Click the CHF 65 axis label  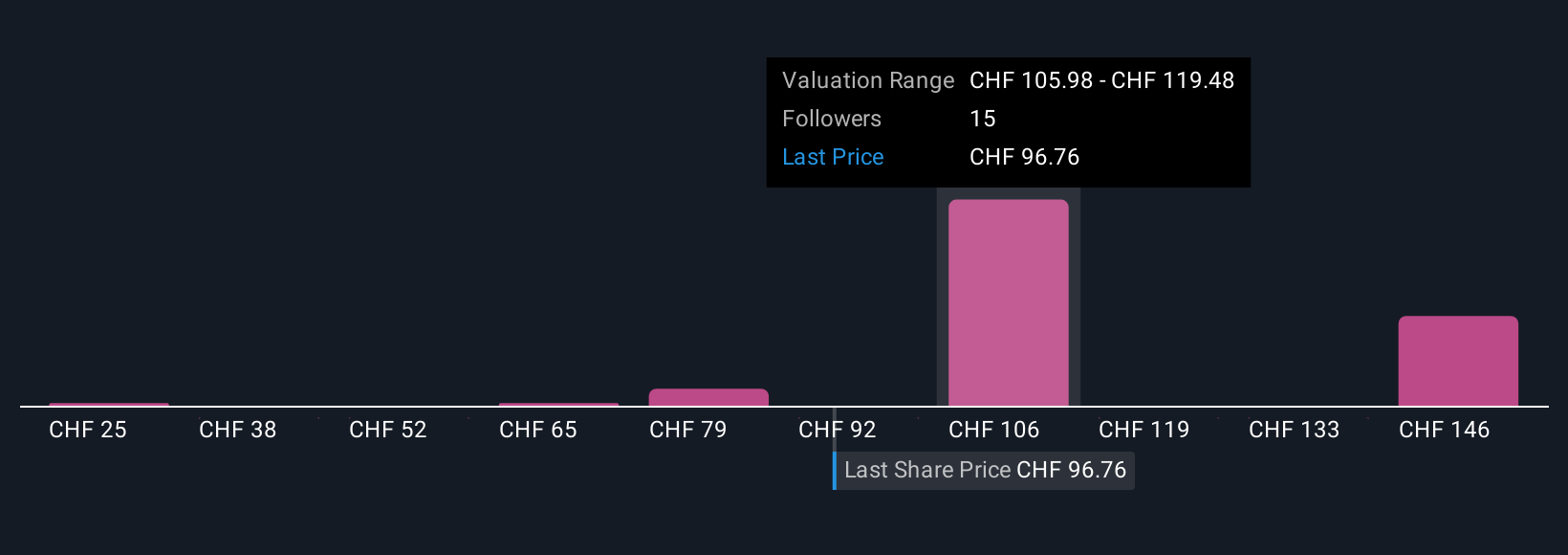coord(538,430)
